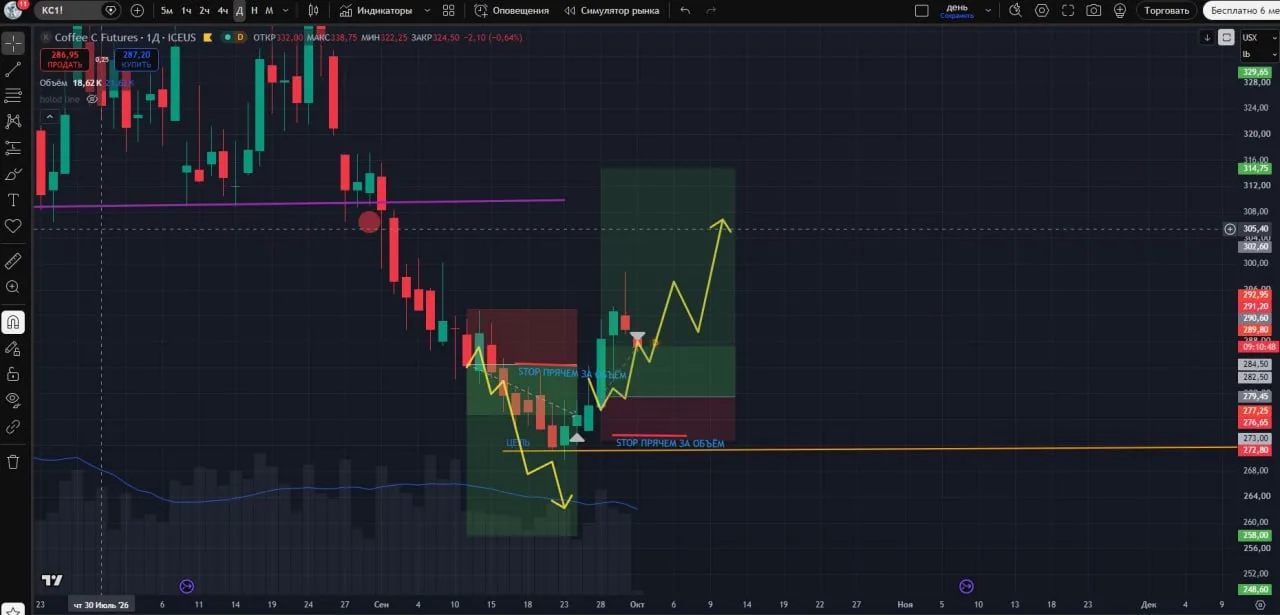This screenshot has width=1280, height=615.
Task: Click the undo arrow
Action: coord(685,10)
